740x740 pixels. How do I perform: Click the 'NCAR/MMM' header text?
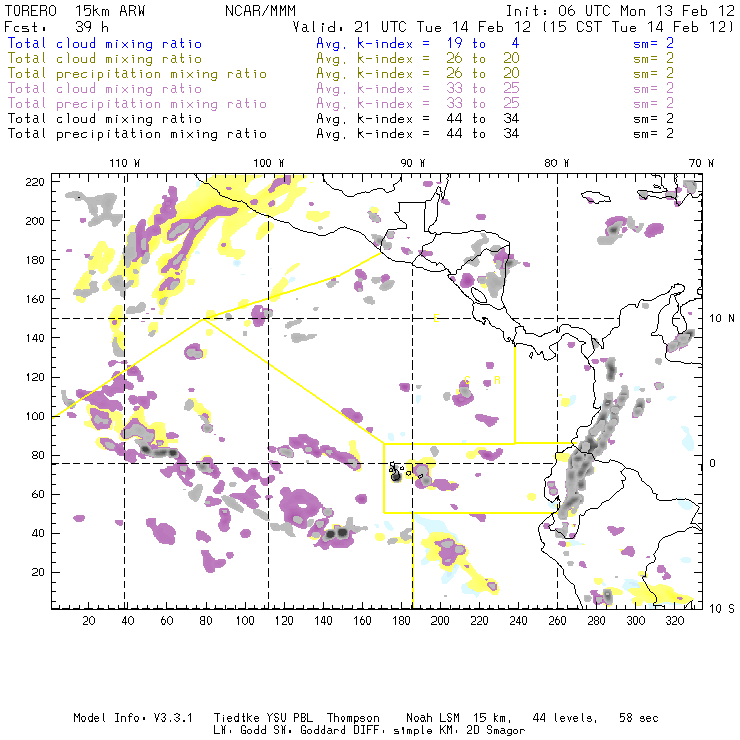260,11
